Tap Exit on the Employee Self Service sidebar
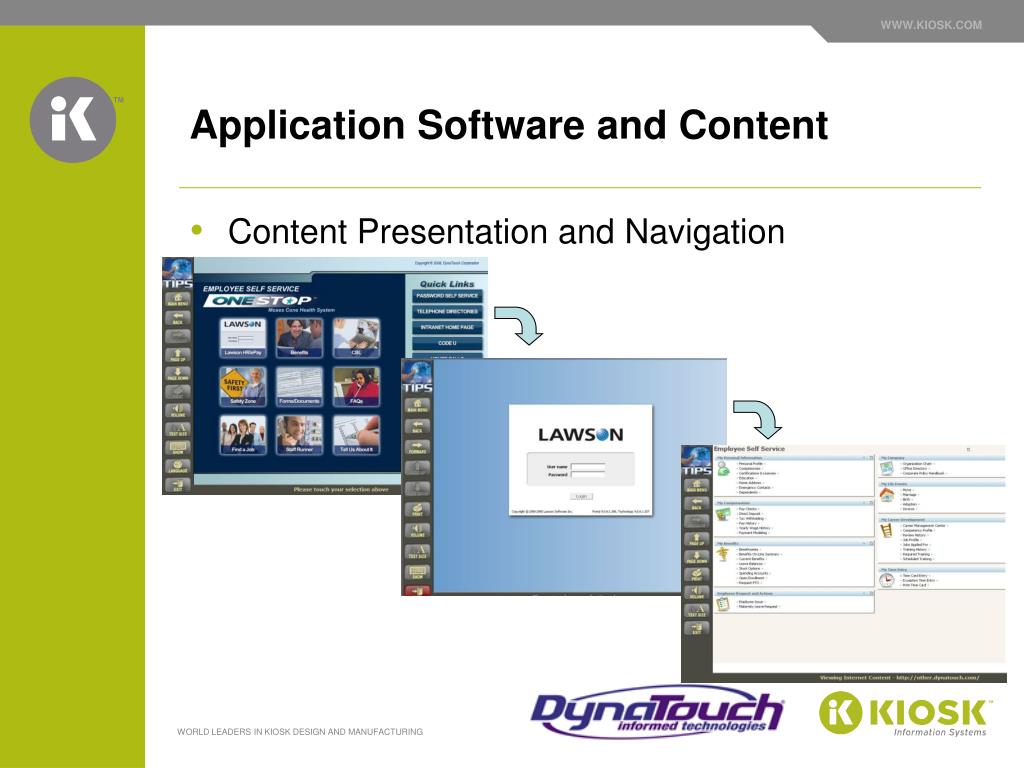1024x768 pixels. coord(696,628)
